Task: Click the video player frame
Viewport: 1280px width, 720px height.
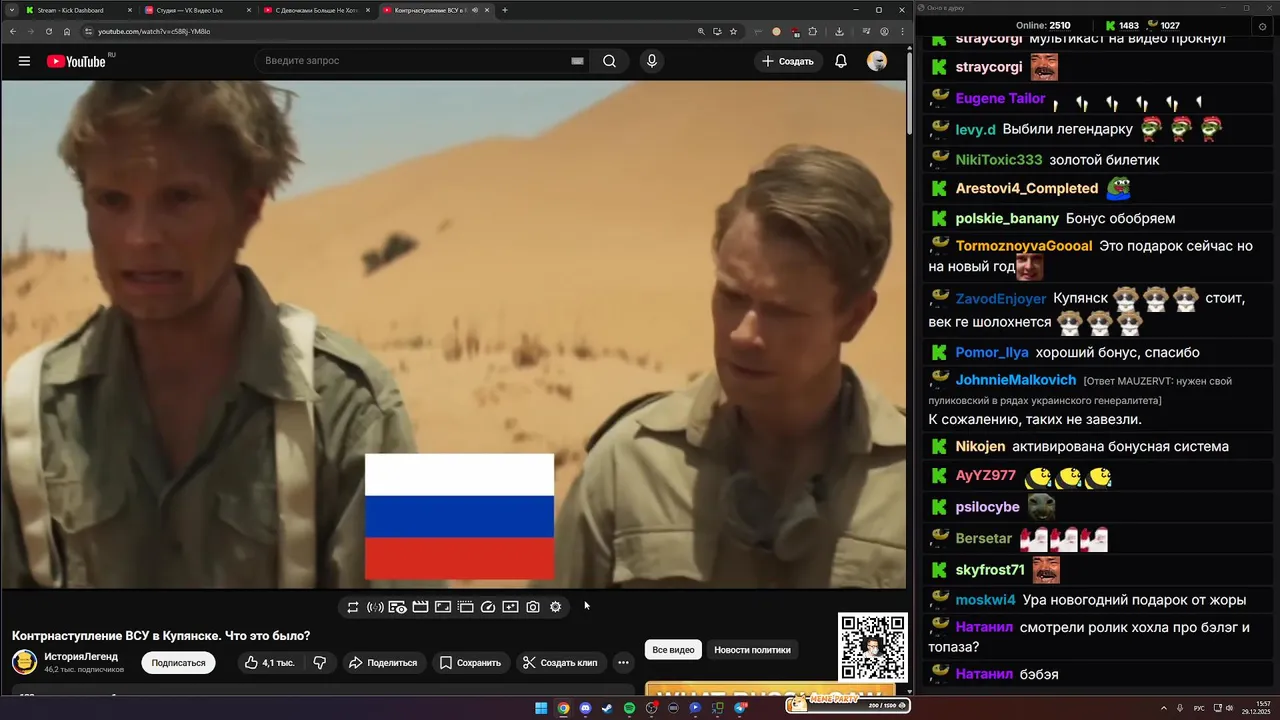Action: tap(454, 334)
